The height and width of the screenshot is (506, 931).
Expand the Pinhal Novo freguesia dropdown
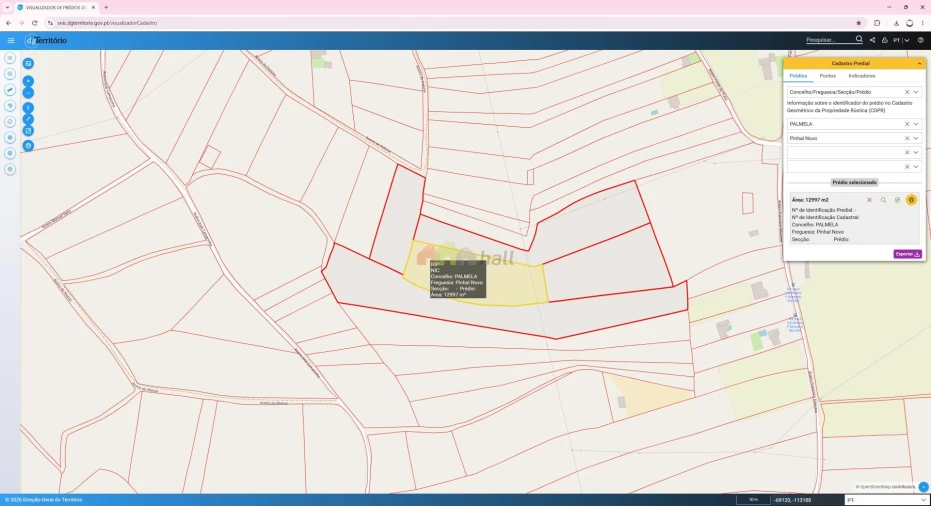[x=916, y=138]
